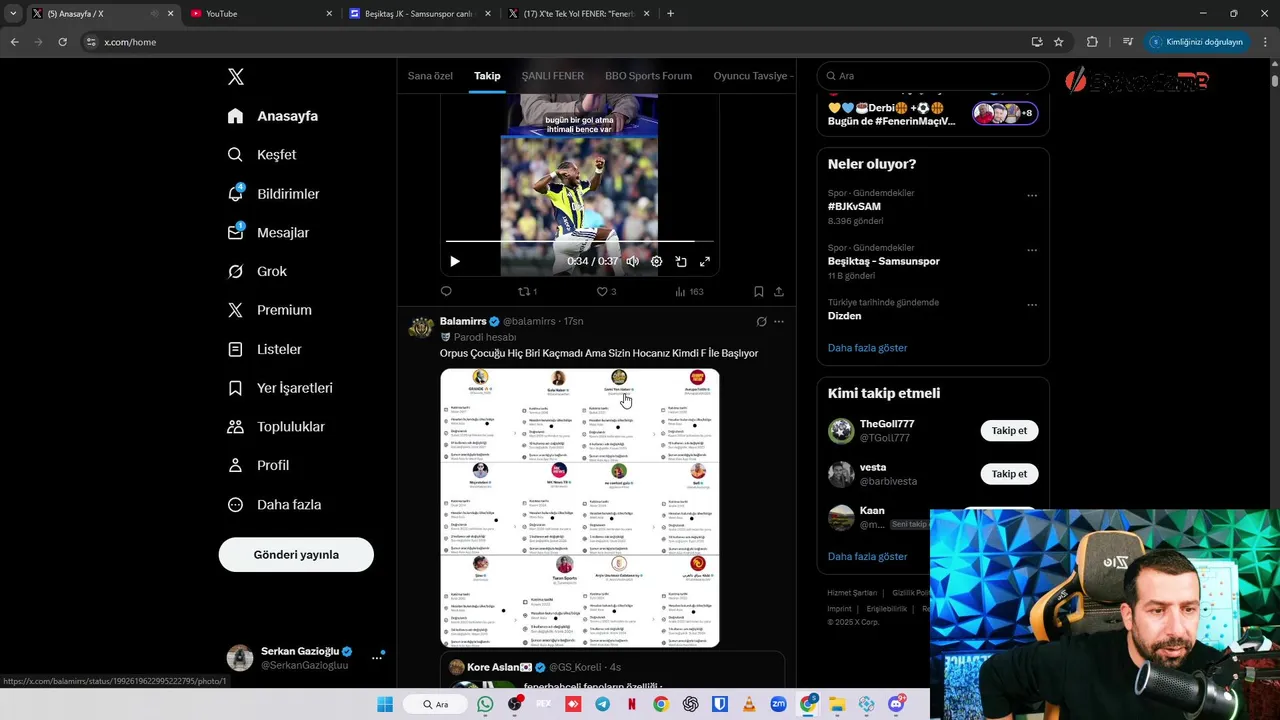1280x720 pixels.
Task: Switch to the Sana özel tab
Action: click(x=430, y=76)
